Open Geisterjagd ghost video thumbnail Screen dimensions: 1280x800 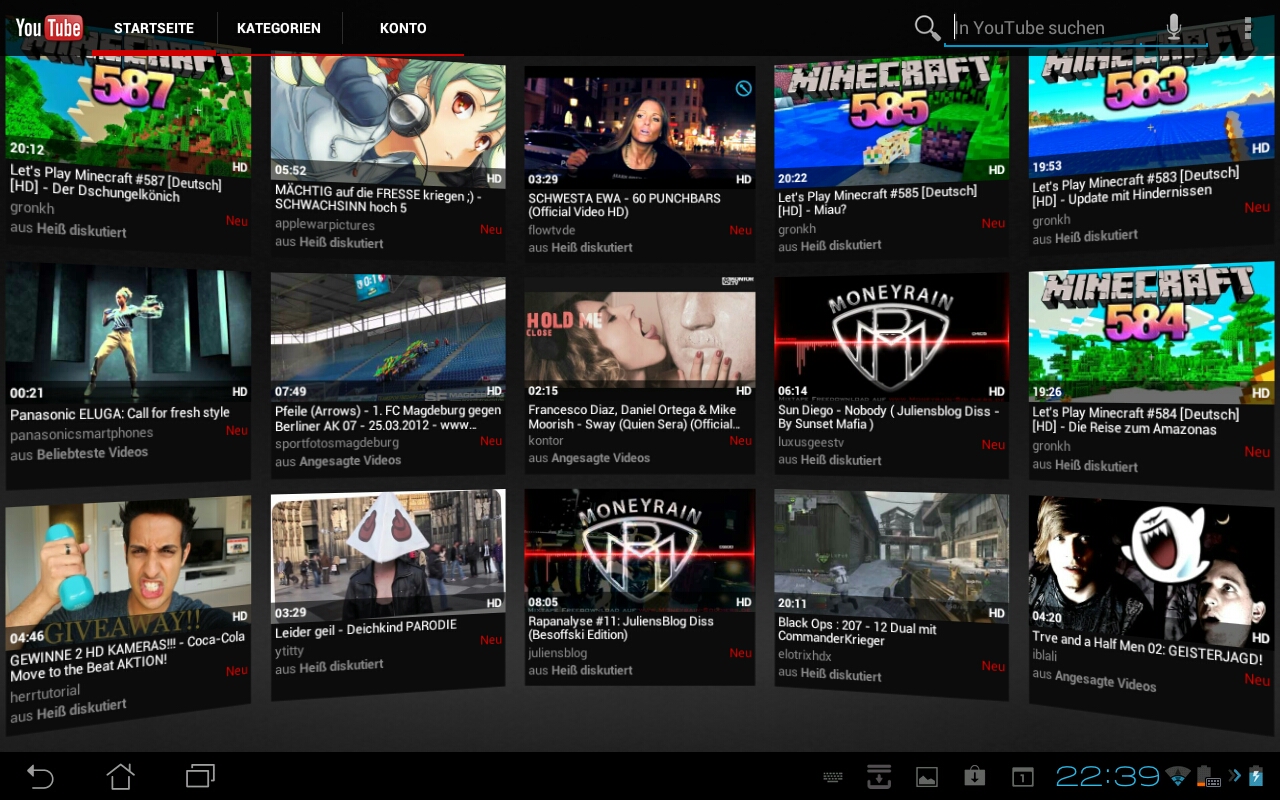[x=1150, y=572]
